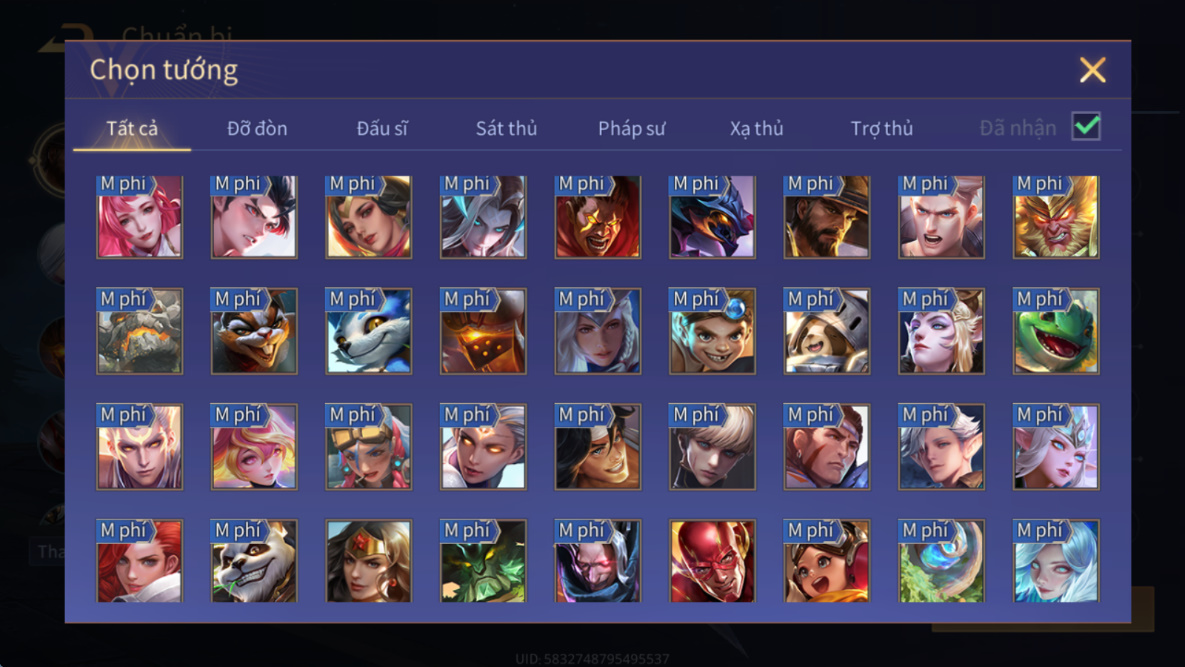
Task: Select the panda hero with bamboo
Action: click(254, 560)
